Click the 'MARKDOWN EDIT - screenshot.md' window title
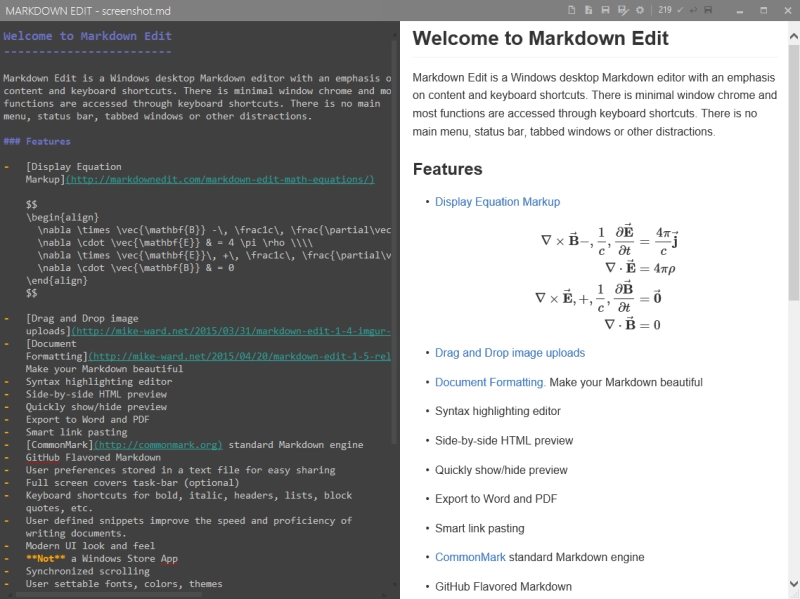This screenshot has width=800, height=599. [88, 11]
